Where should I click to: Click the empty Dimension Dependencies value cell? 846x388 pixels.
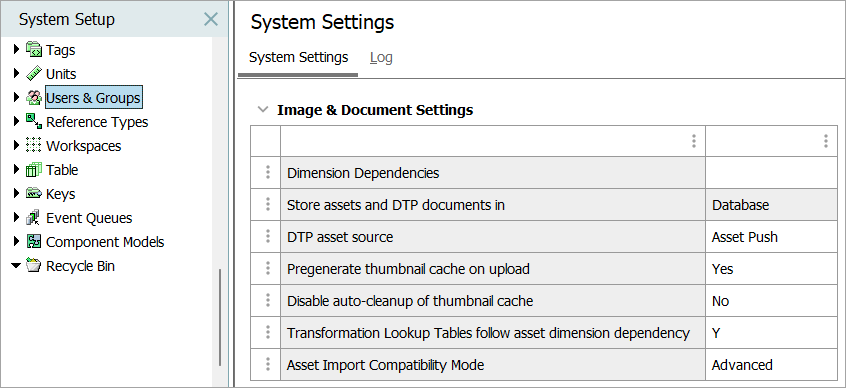(x=772, y=173)
